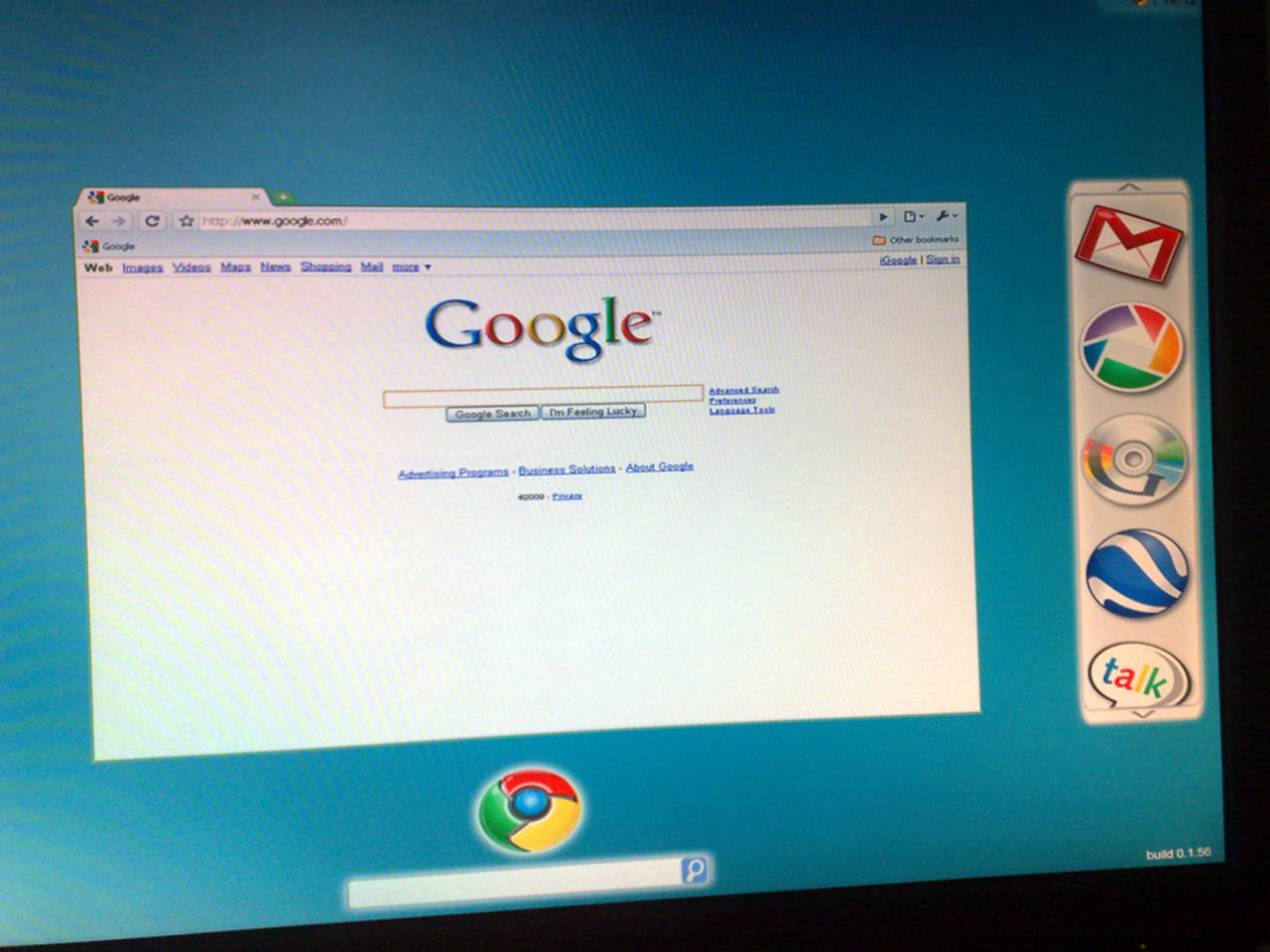Close the Google tab
The image size is (1270, 952).
255,197
